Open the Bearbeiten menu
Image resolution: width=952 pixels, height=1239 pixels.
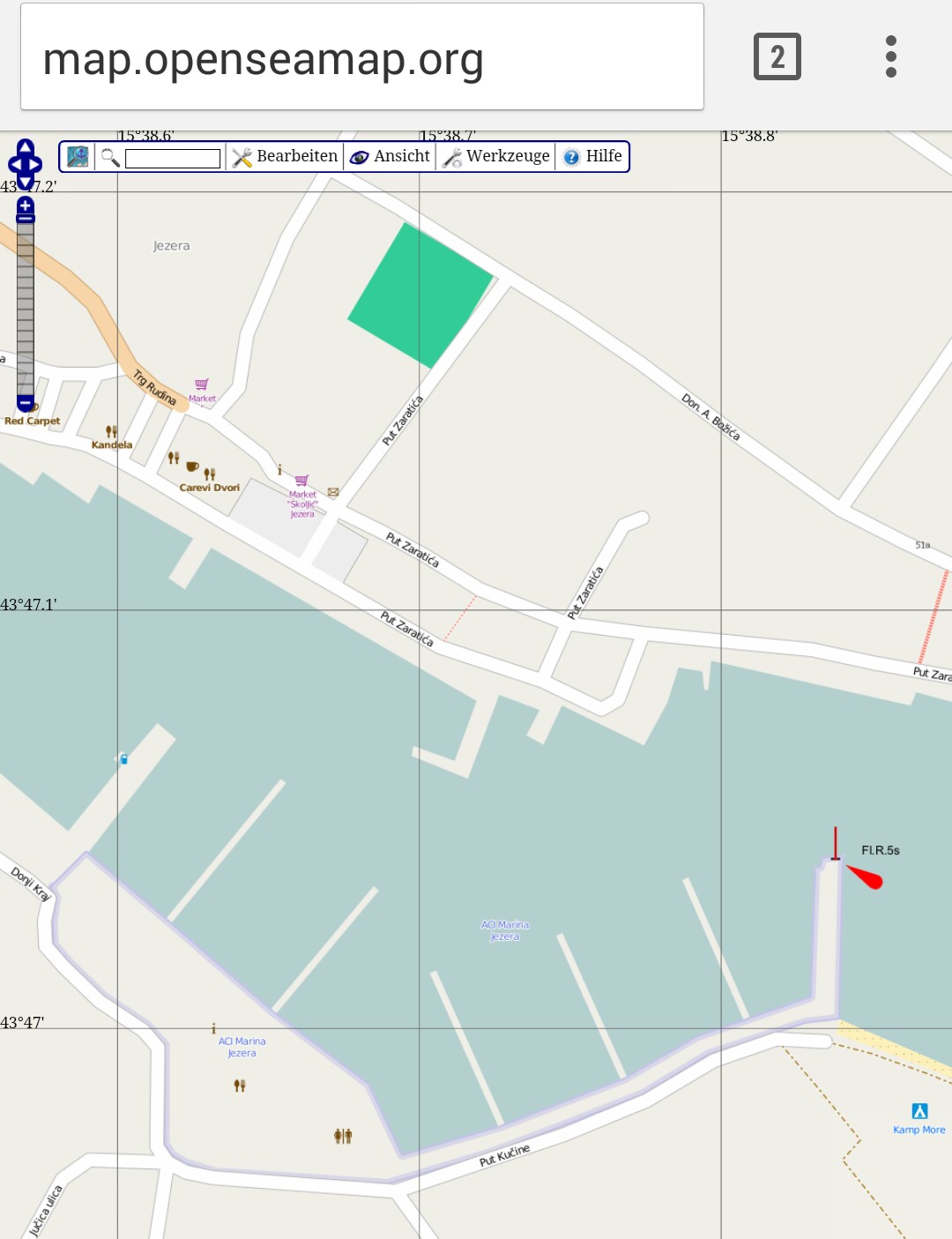pos(284,157)
